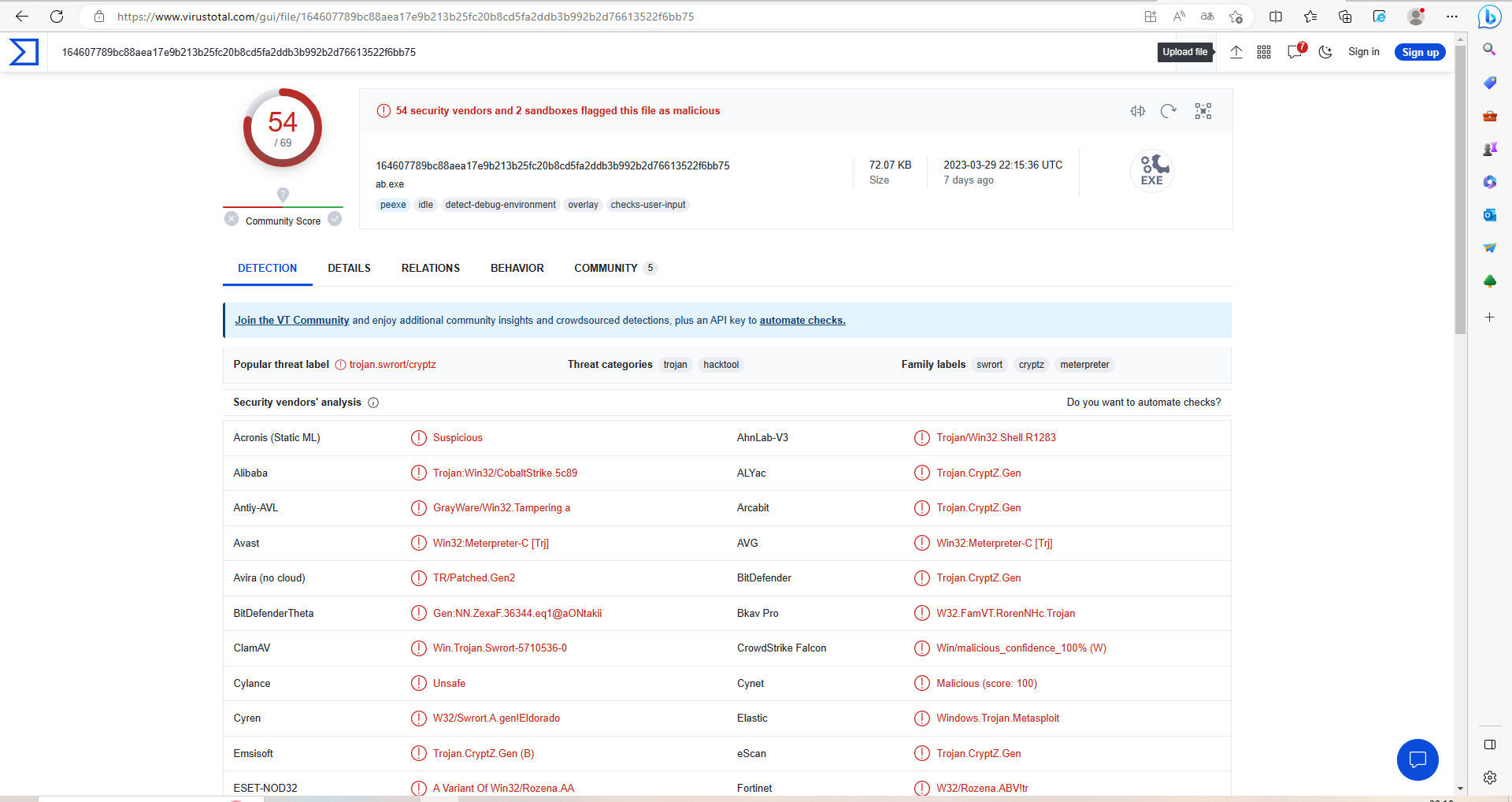The image size is (1512, 802).
Task: Click the Join the VT Community link
Action: pos(292,321)
